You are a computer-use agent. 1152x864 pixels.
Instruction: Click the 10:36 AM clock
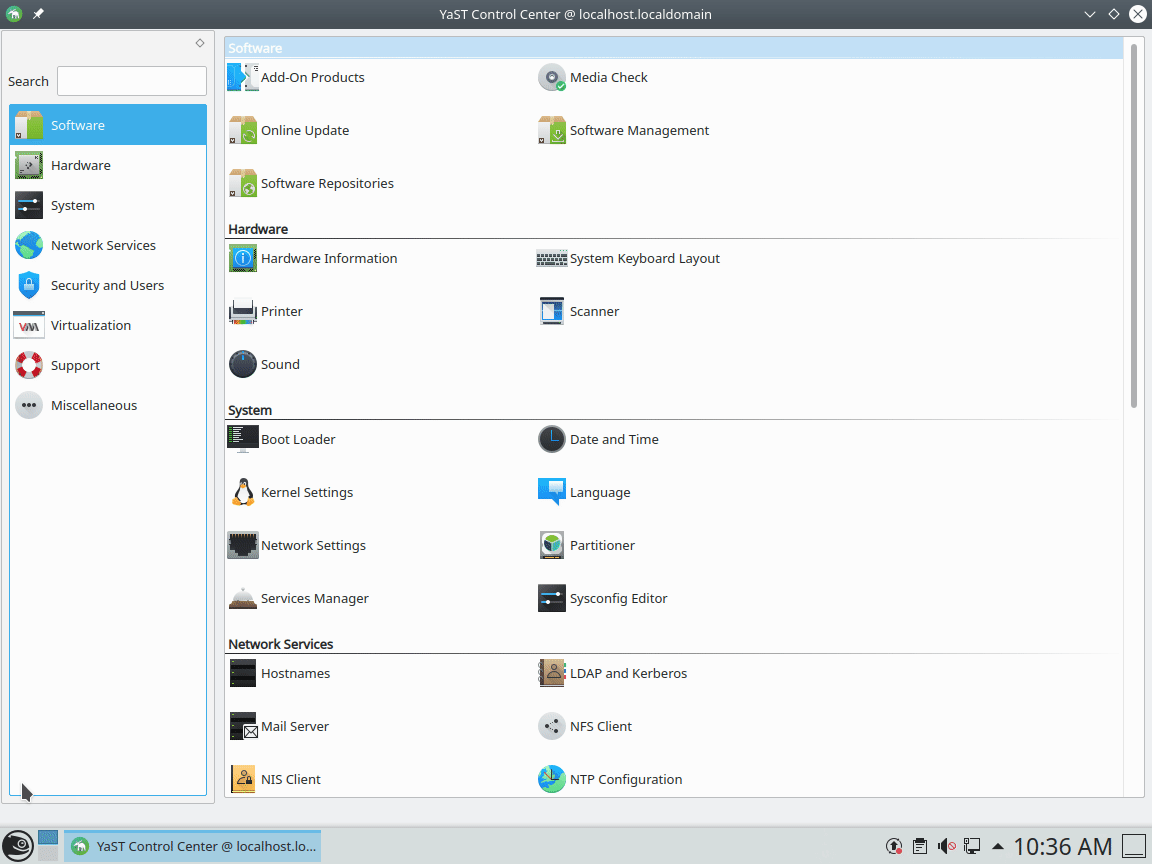tap(1062, 846)
